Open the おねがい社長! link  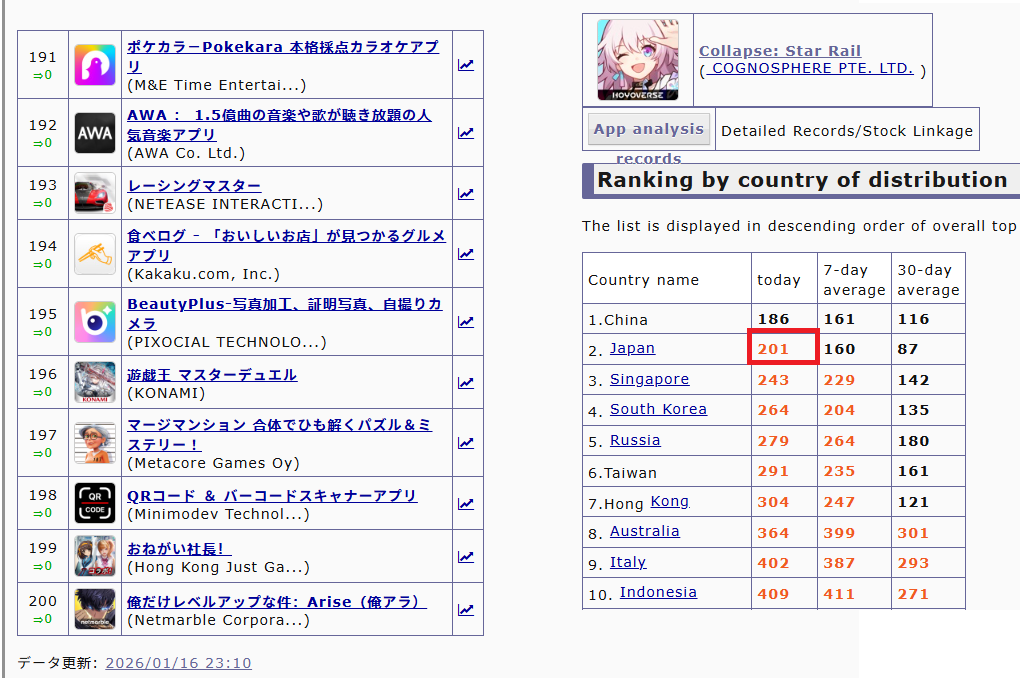pyautogui.click(x=179, y=549)
